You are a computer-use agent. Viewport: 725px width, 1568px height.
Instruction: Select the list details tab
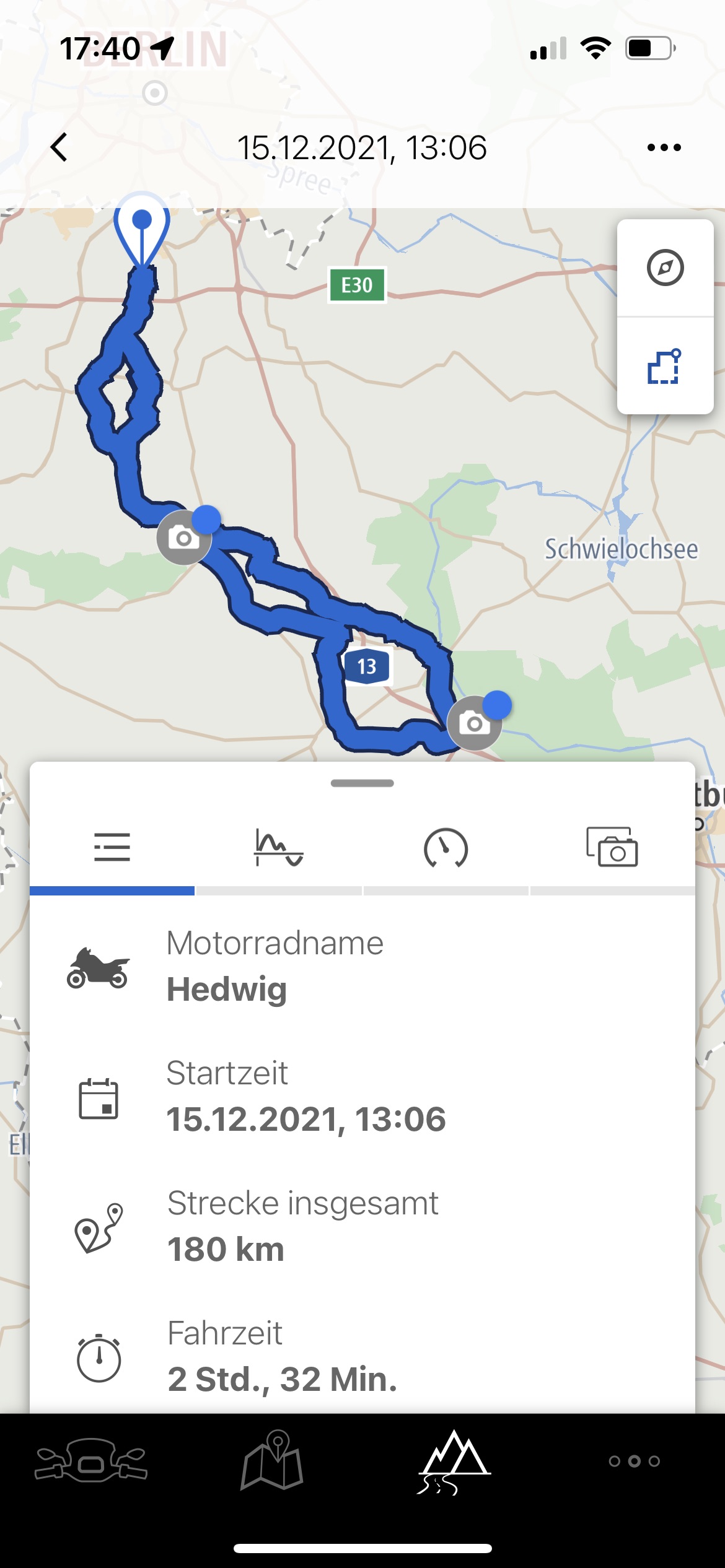coord(112,848)
